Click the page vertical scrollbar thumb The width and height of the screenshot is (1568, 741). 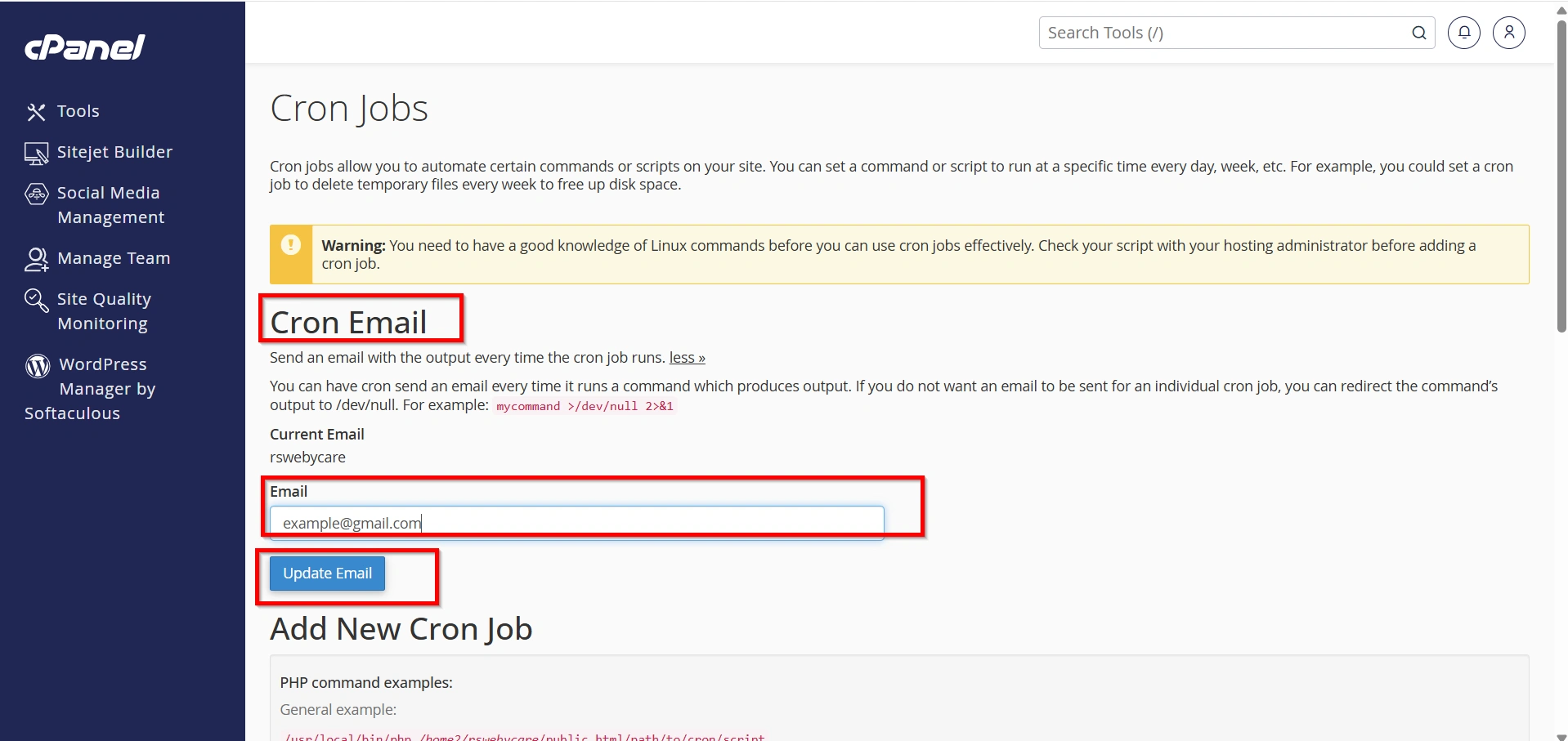[1561, 176]
